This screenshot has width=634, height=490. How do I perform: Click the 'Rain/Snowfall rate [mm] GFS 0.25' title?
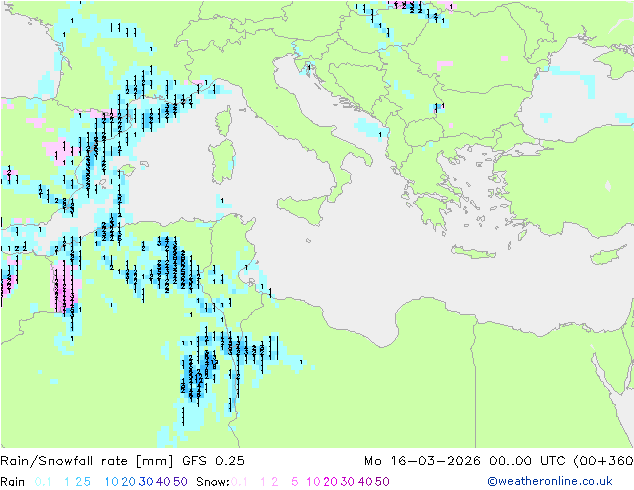123,461
